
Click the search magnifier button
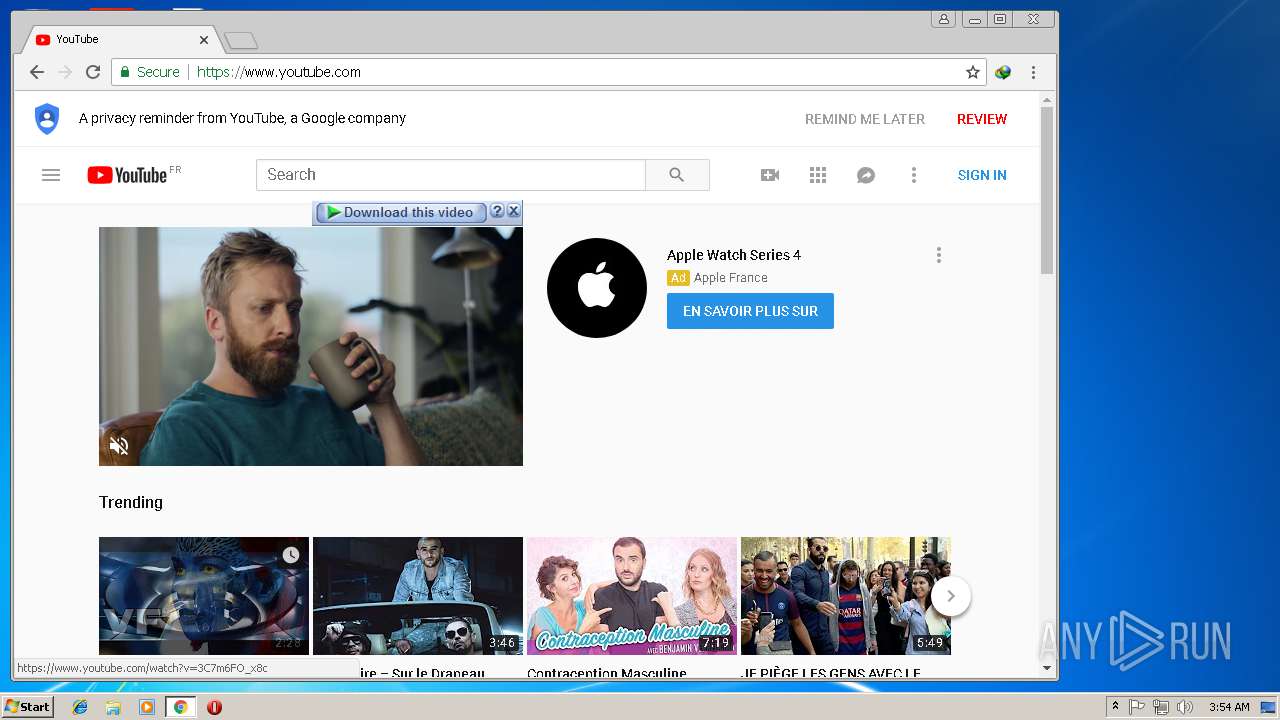coord(677,175)
